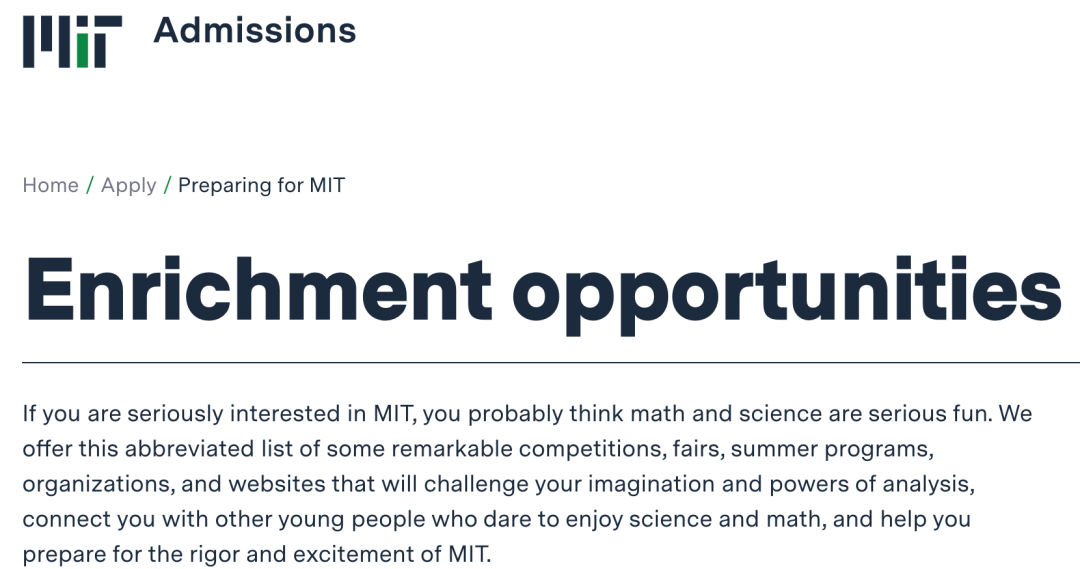Image resolution: width=1080 pixels, height=569 pixels.
Task: Click the word opportunities in the heading
Action: (x=787, y=295)
